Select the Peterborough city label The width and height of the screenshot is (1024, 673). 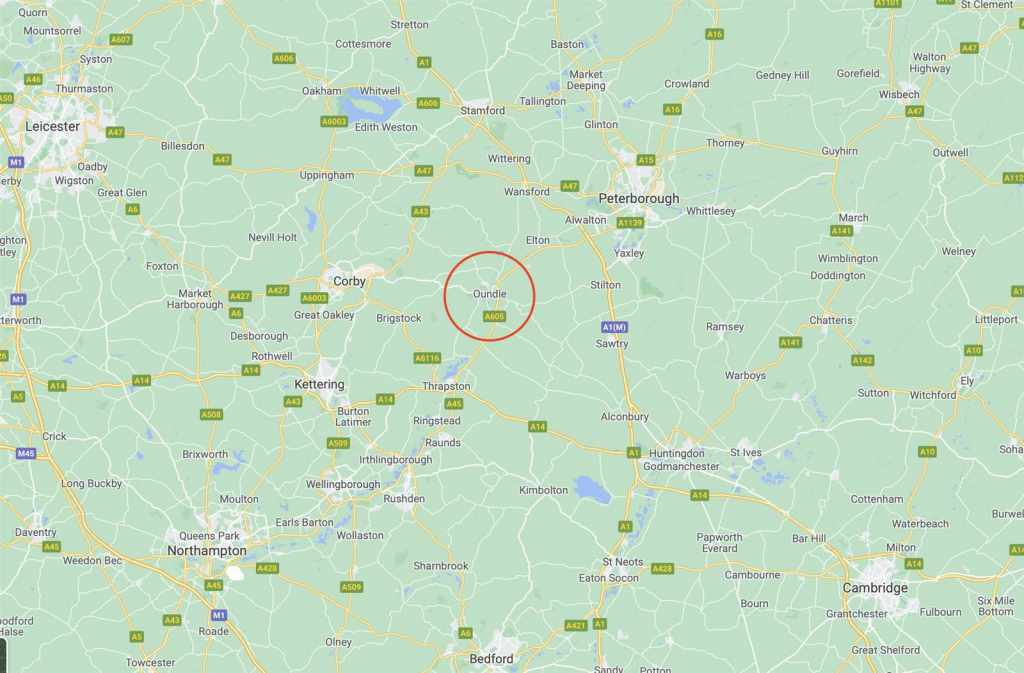tap(639, 198)
